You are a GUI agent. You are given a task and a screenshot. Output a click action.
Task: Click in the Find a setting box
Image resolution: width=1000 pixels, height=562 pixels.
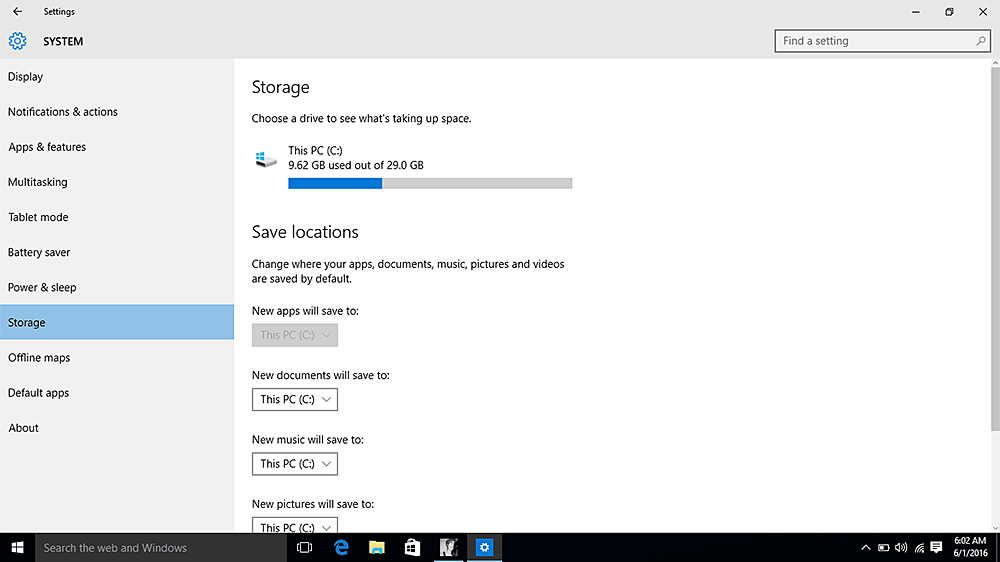(882, 41)
